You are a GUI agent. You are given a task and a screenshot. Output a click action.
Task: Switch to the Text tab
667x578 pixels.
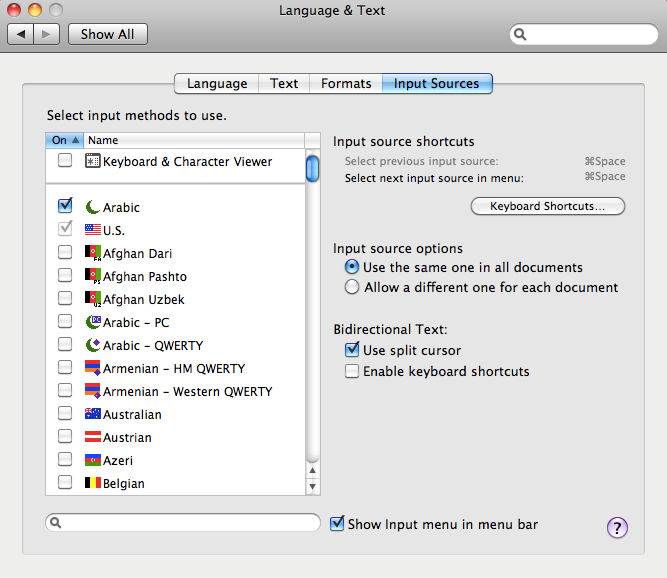(x=284, y=83)
